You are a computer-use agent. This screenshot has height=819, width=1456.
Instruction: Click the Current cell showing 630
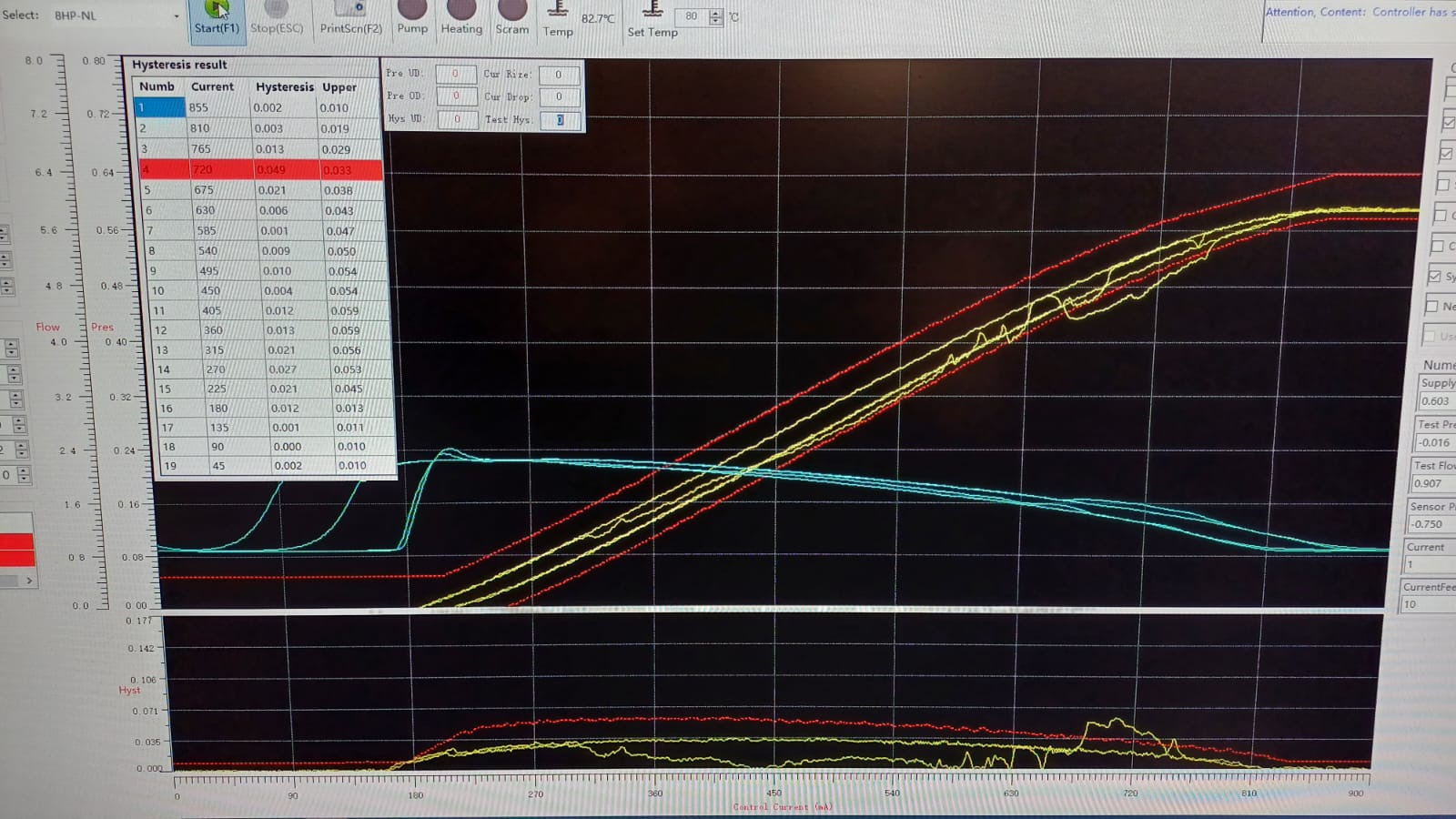[x=225, y=210]
